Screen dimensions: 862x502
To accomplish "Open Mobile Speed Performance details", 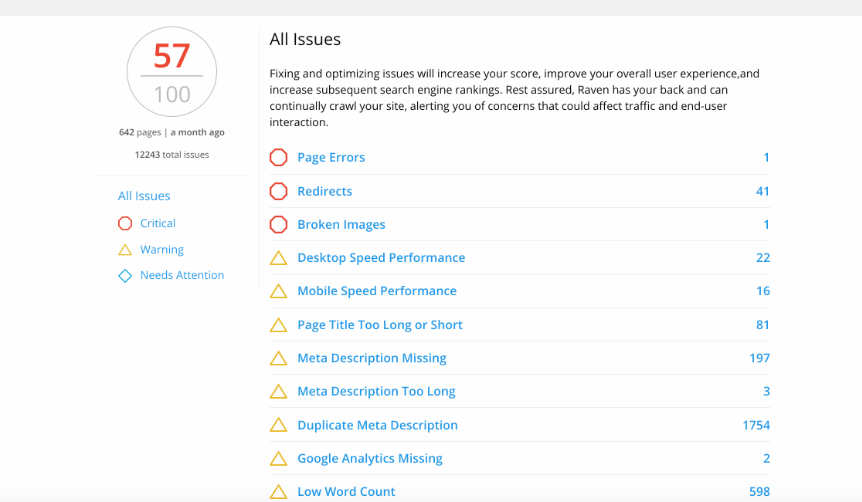I will pyautogui.click(x=377, y=291).
